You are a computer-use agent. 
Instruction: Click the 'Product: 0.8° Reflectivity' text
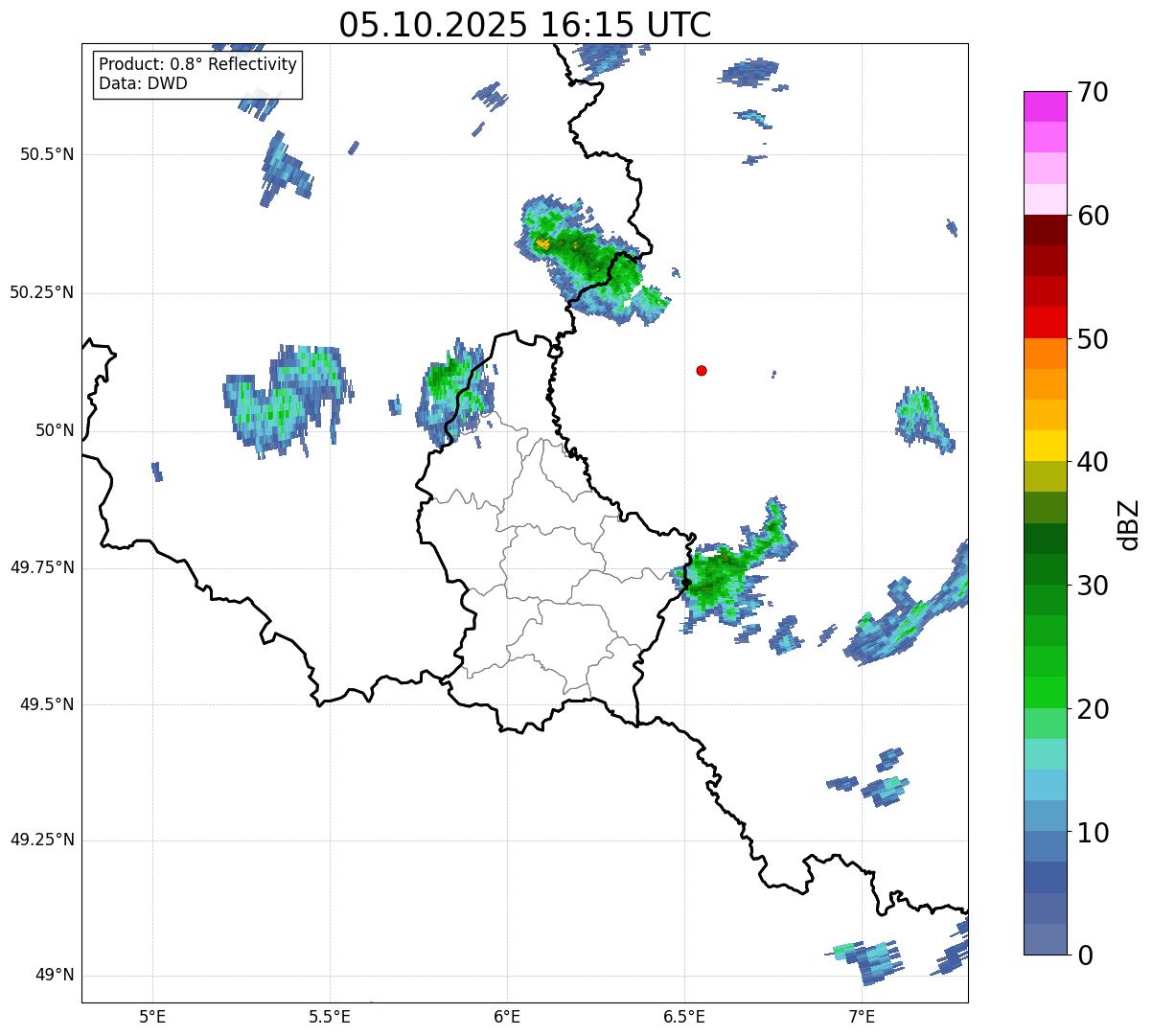tap(197, 64)
